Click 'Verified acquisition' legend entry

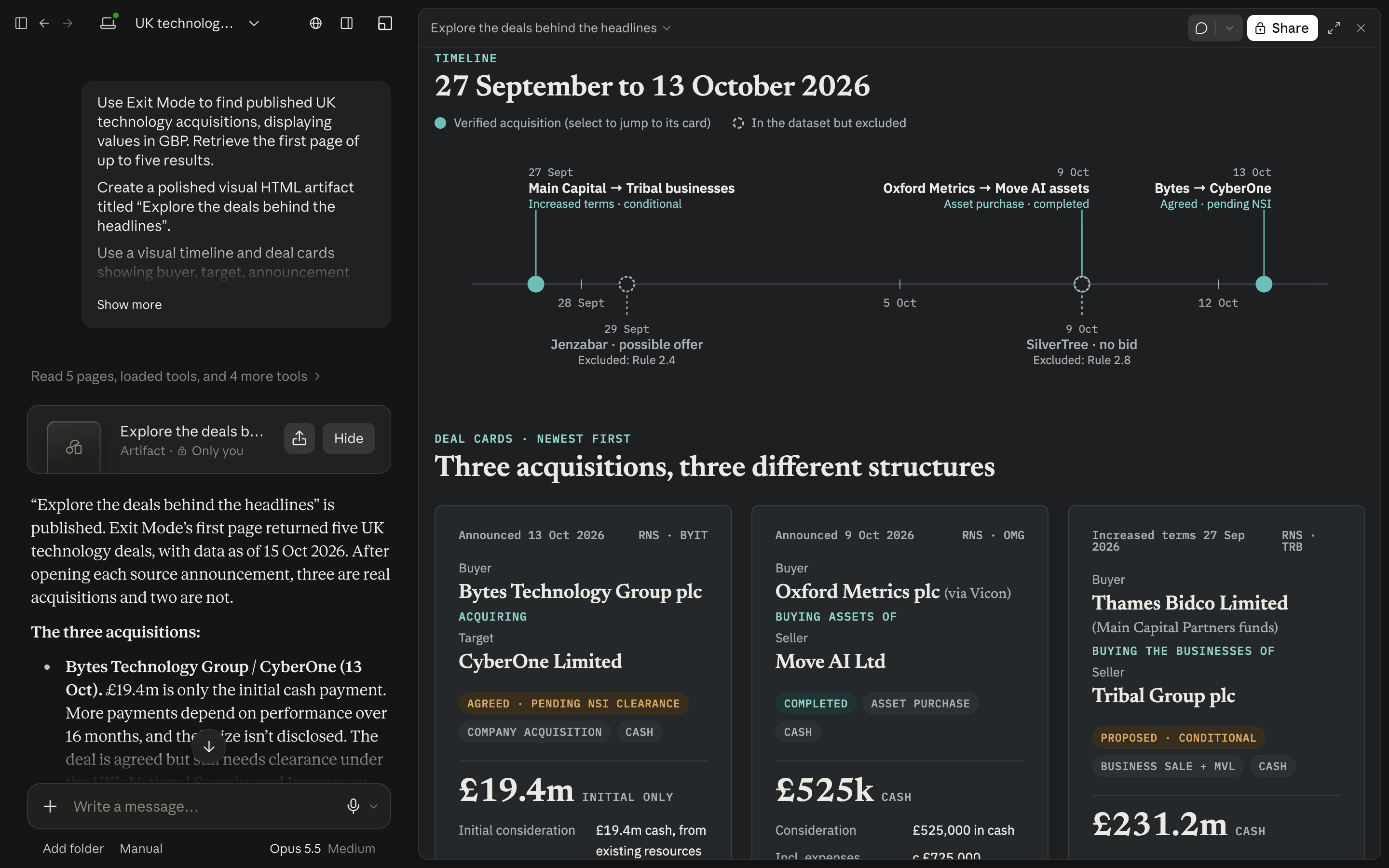[572, 123]
